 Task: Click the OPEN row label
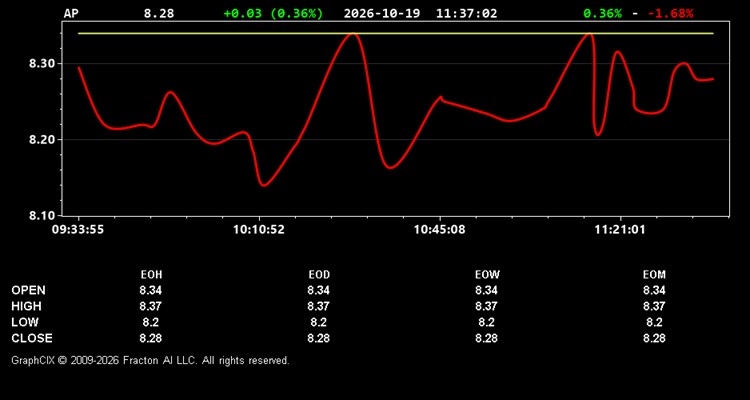click(29, 290)
